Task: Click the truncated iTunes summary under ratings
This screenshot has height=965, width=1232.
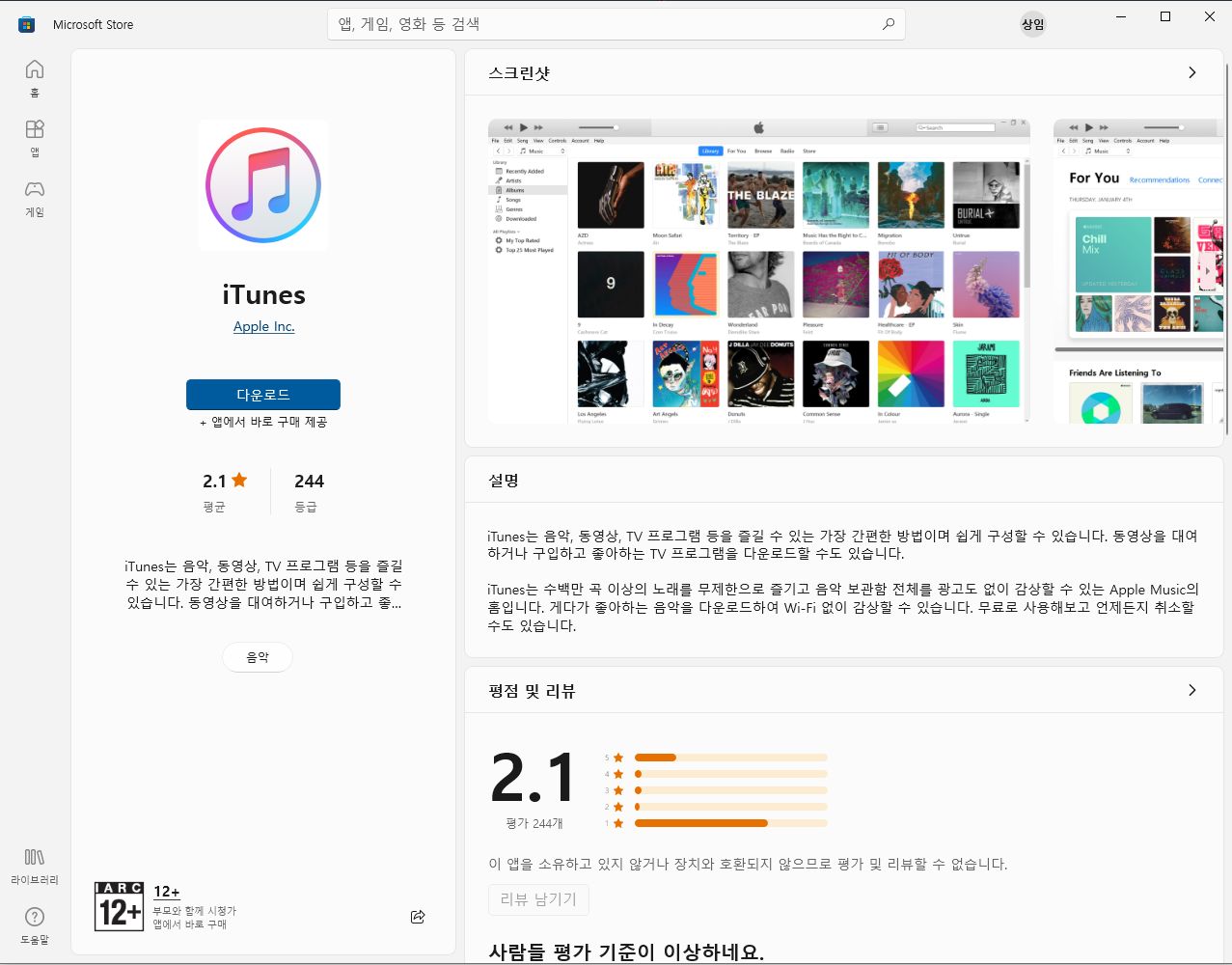Action: tap(263, 584)
